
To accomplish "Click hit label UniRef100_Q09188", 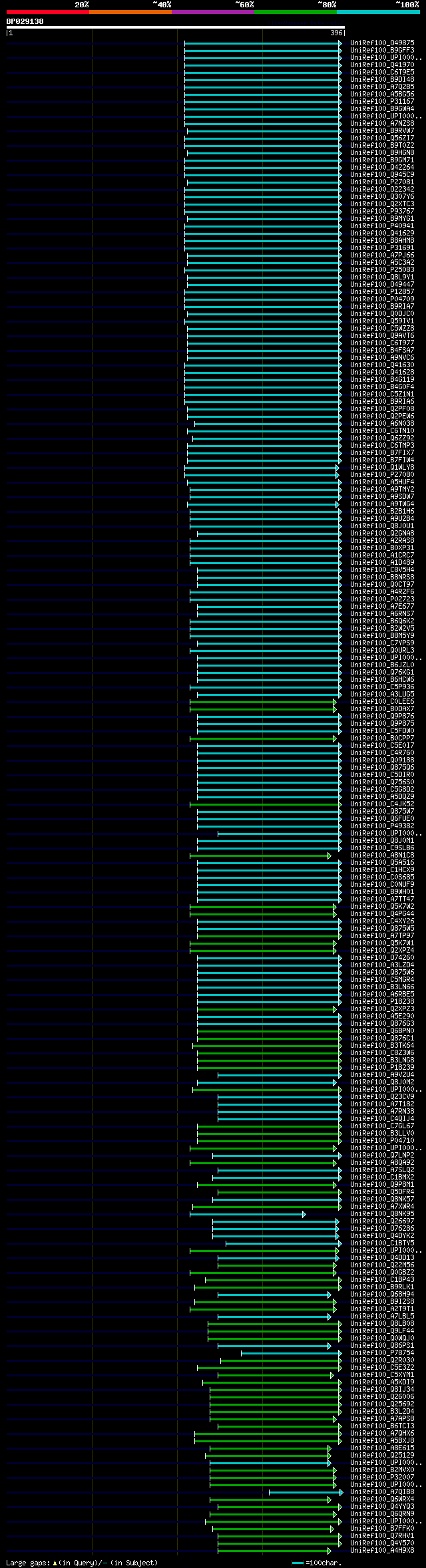I will (382, 760).
